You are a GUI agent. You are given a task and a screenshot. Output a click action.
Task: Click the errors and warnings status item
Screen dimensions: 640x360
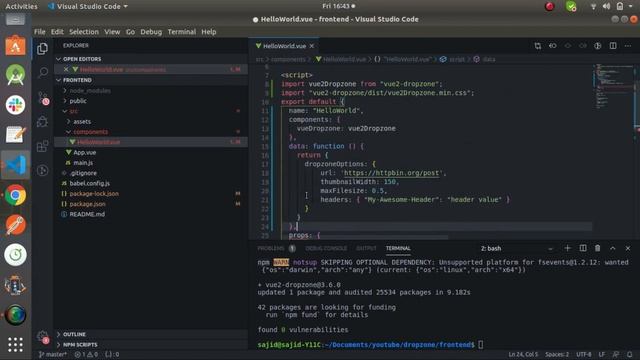(86, 354)
